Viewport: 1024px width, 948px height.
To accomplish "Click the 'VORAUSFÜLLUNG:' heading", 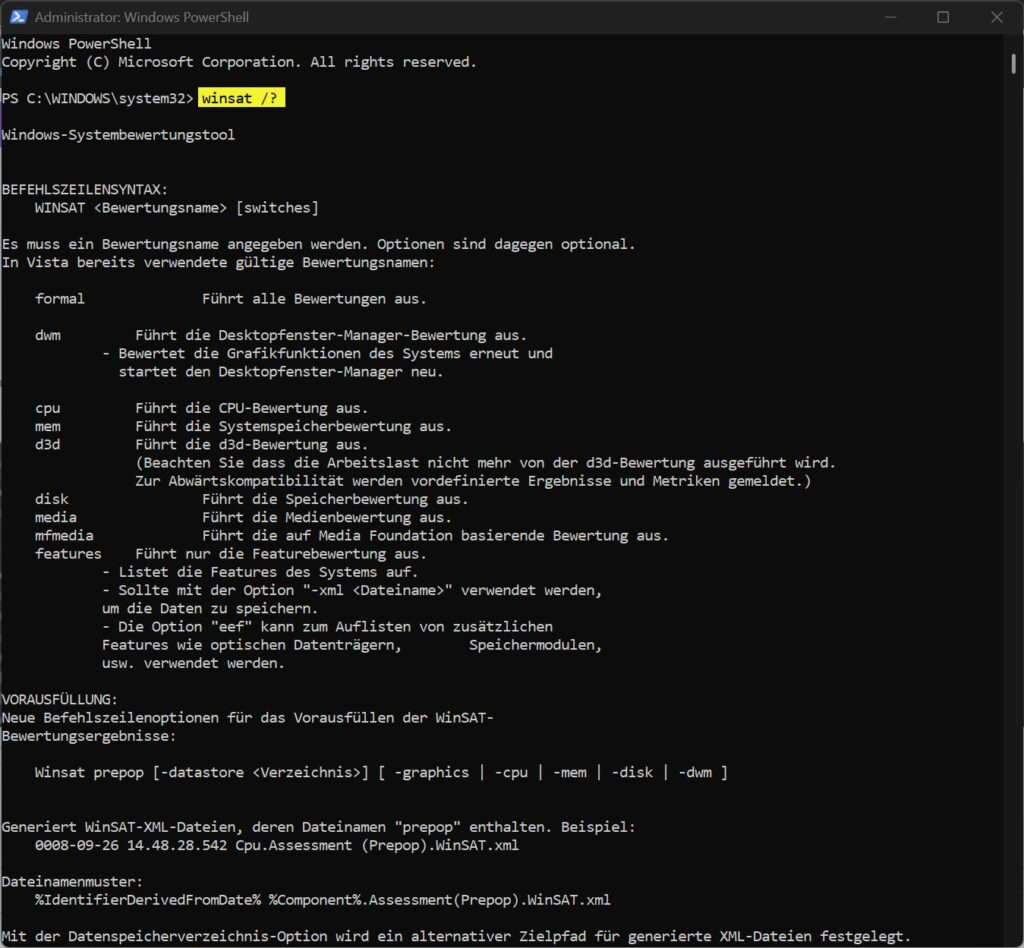I will click(59, 700).
